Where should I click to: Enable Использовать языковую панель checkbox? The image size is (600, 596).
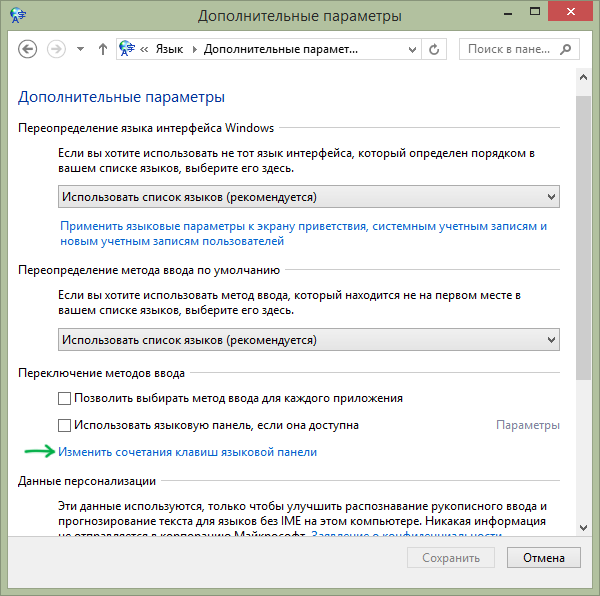[64, 425]
